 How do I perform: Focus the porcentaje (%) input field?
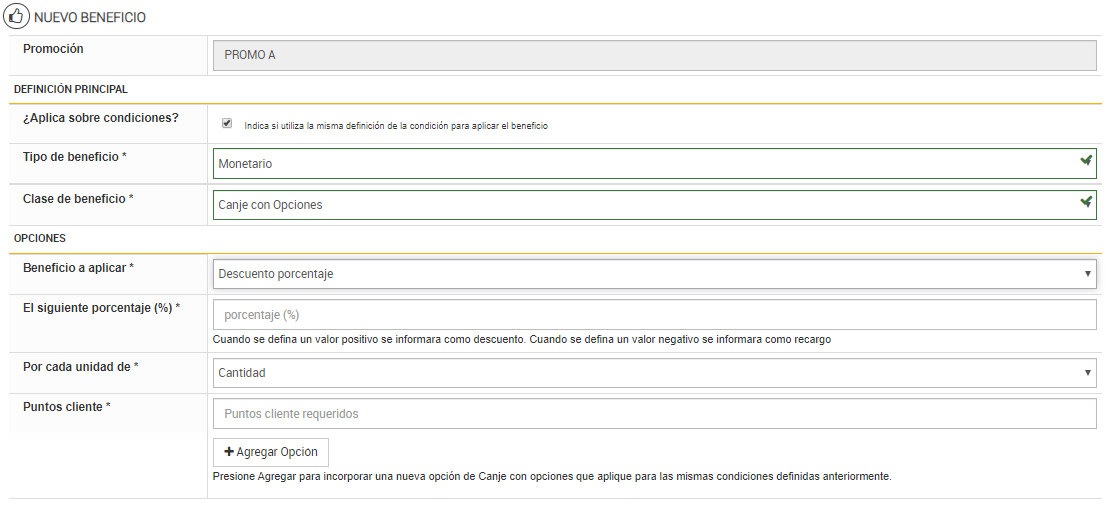pos(654,315)
